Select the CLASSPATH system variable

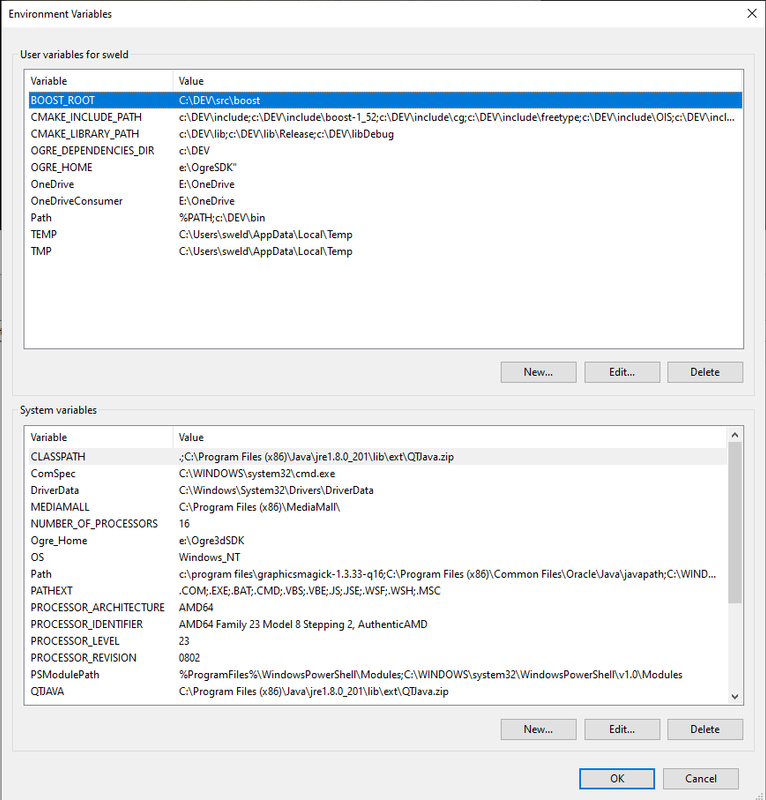(378, 457)
